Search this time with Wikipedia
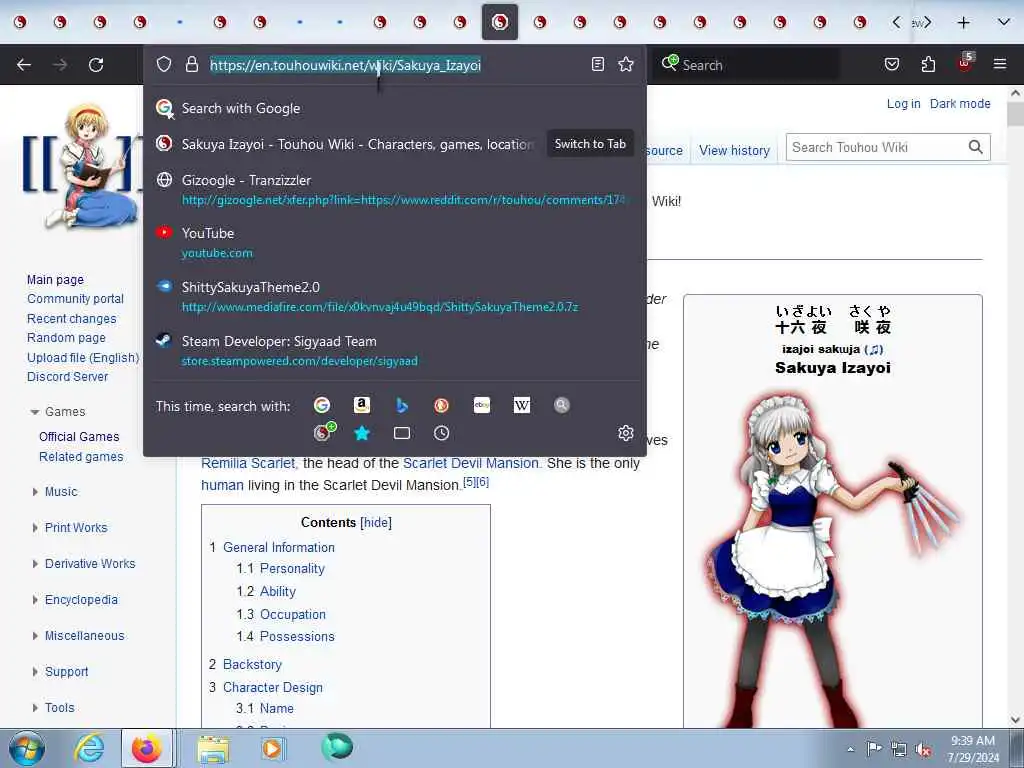The width and height of the screenshot is (1024, 768). tap(522, 406)
